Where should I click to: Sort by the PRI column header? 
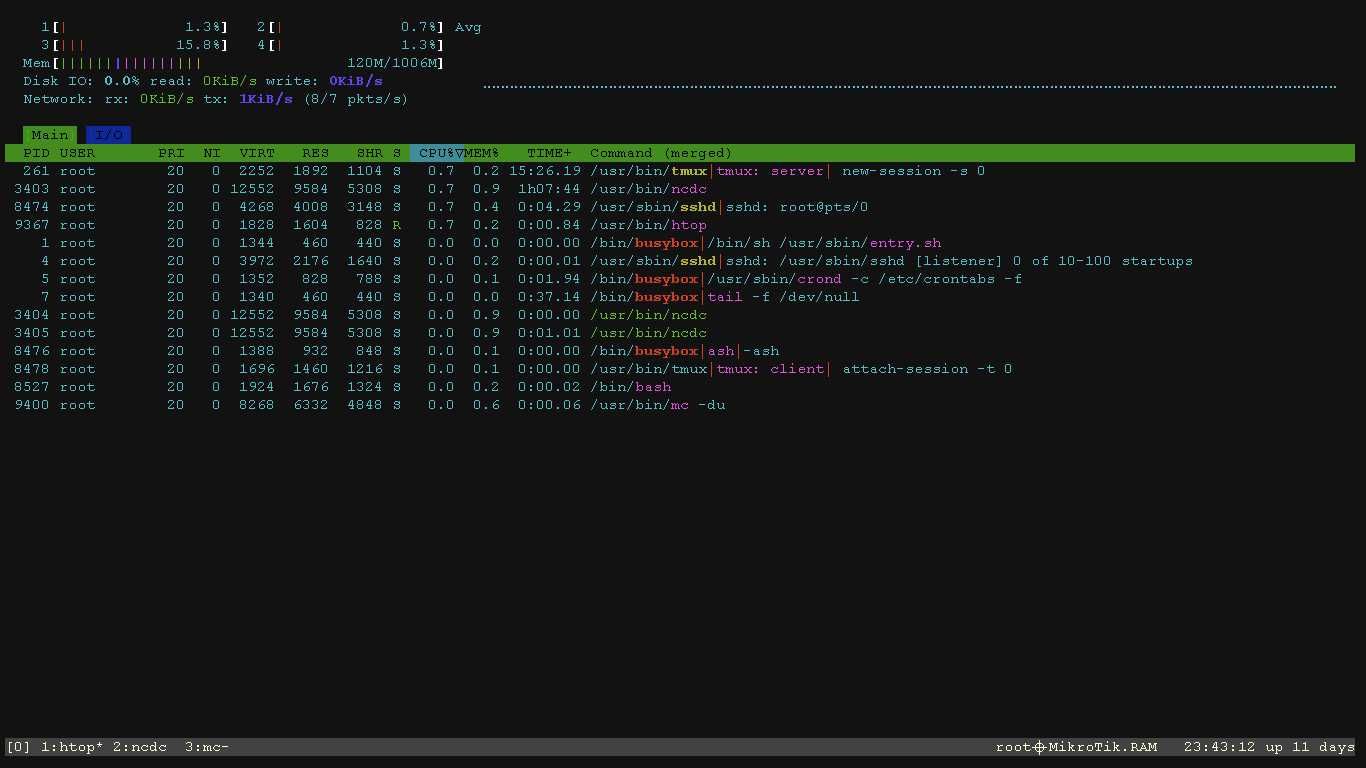[x=171, y=153]
